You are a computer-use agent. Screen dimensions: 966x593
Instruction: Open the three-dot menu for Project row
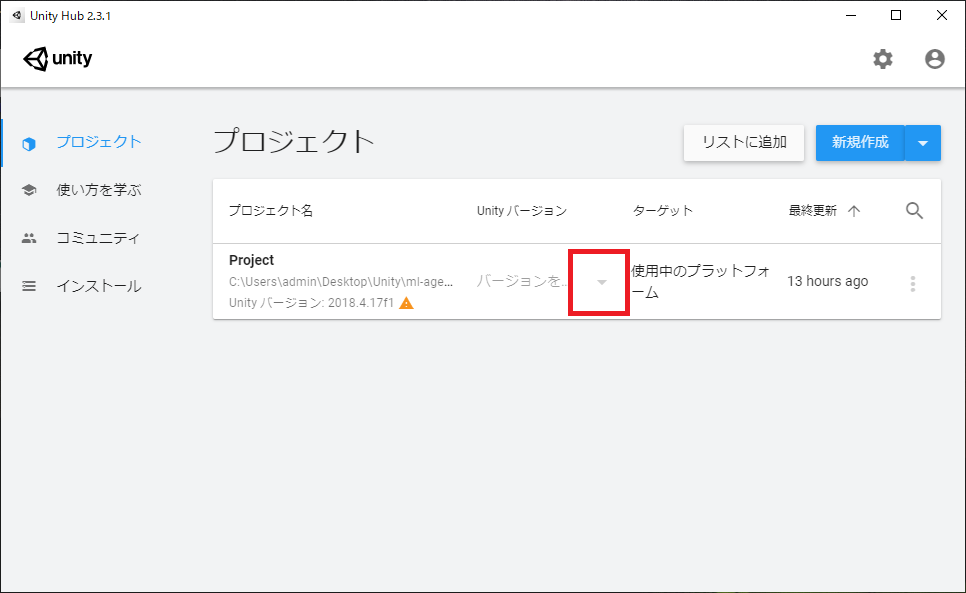click(x=912, y=283)
